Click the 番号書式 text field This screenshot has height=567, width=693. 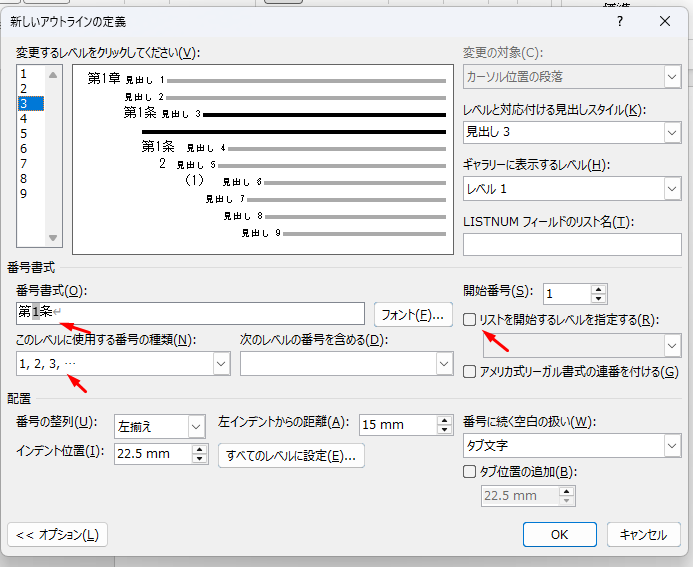point(190,314)
